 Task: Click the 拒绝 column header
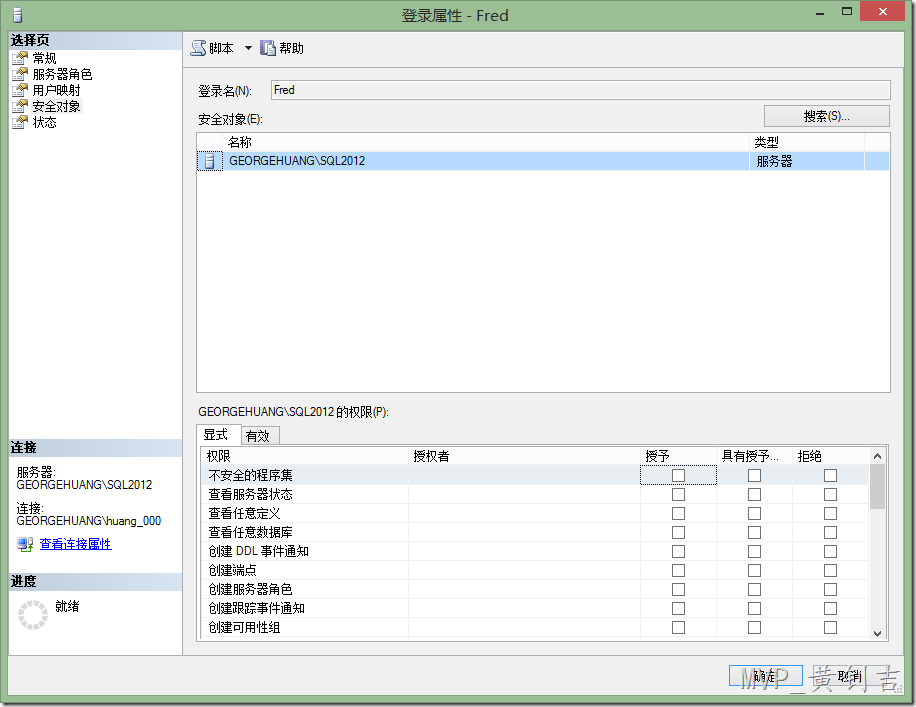point(830,456)
